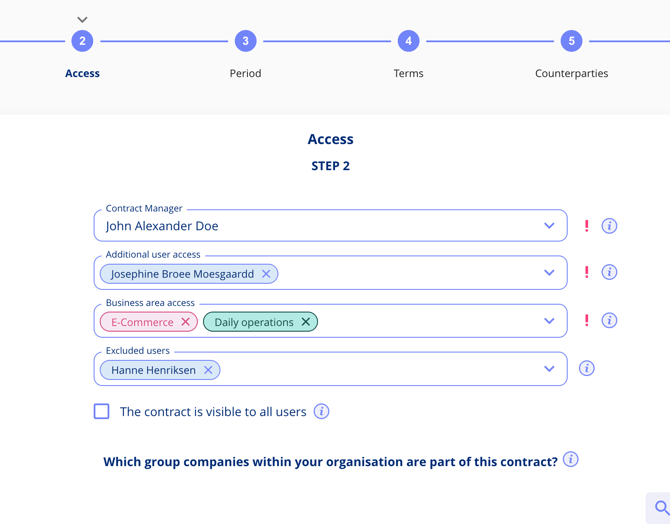Viewport: 670px width, 524px height.
Task: Expand the Contract Manager dropdown
Action: pyautogui.click(x=549, y=225)
